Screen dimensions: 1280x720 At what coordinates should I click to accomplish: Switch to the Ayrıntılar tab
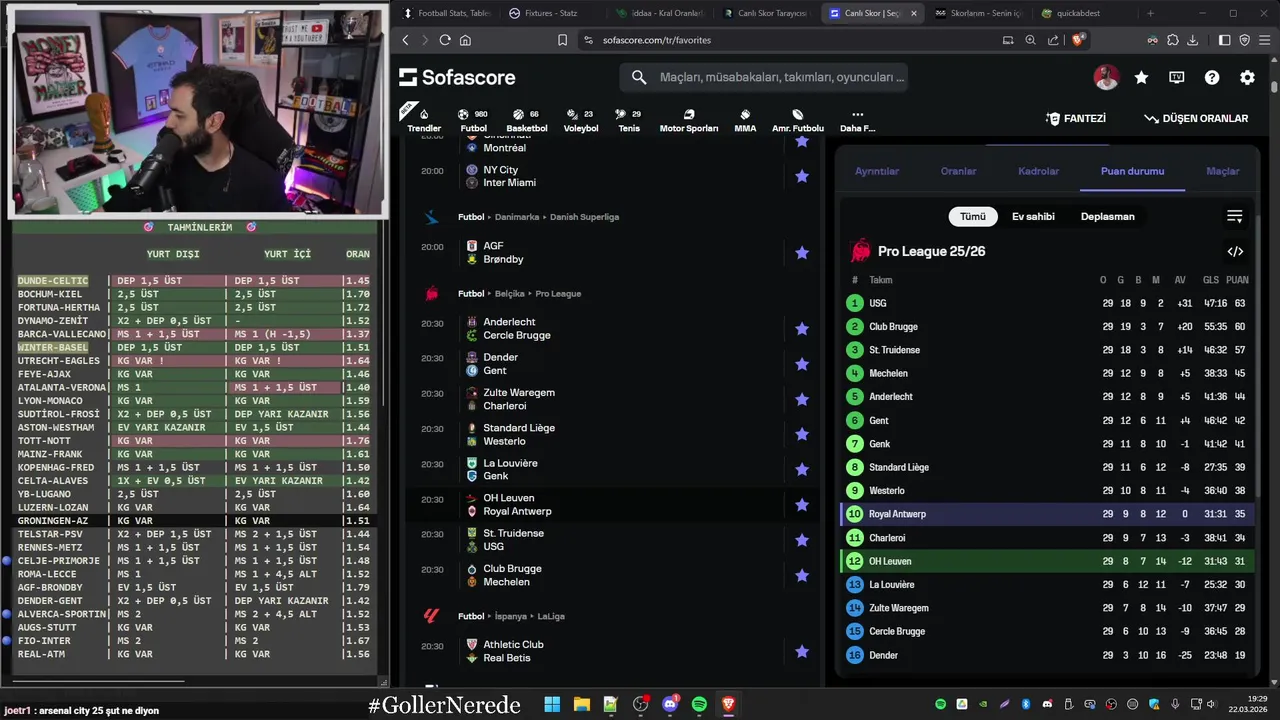click(877, 171)
